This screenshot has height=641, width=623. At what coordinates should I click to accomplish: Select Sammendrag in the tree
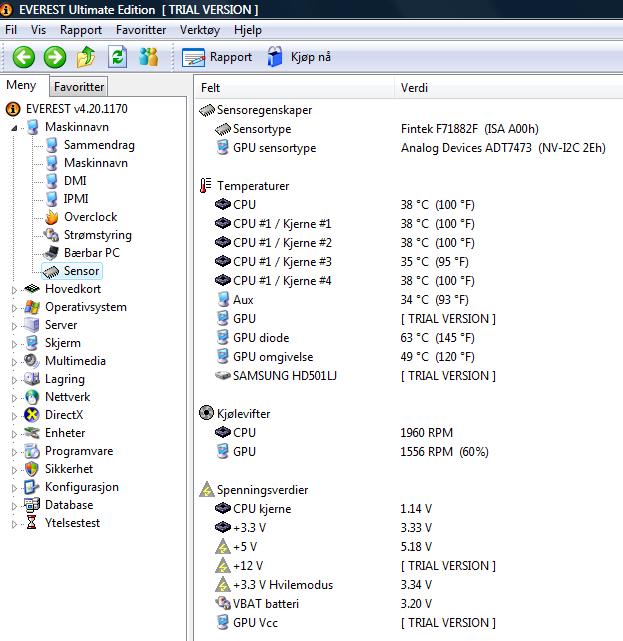click(99, 145)
